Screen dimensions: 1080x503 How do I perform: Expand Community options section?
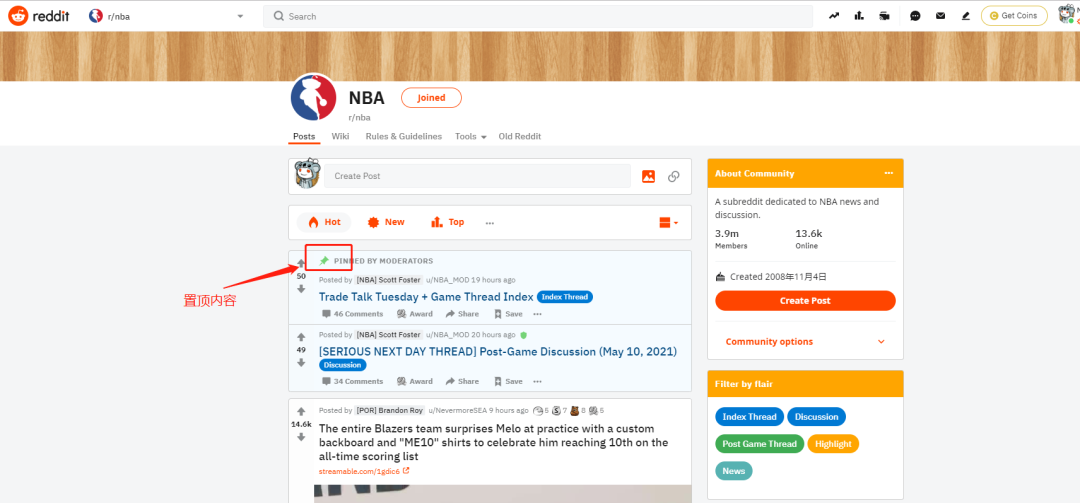[x=805, y=342]
